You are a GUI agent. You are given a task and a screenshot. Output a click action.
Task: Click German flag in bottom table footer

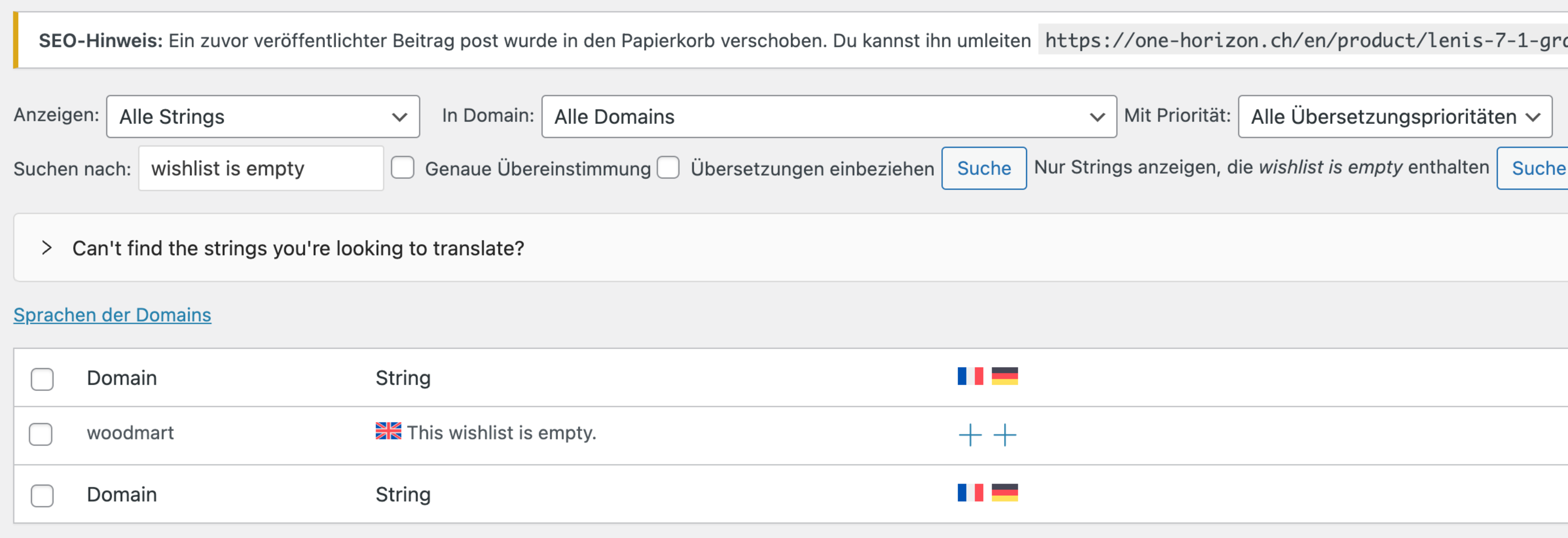tap(1004, 493)
